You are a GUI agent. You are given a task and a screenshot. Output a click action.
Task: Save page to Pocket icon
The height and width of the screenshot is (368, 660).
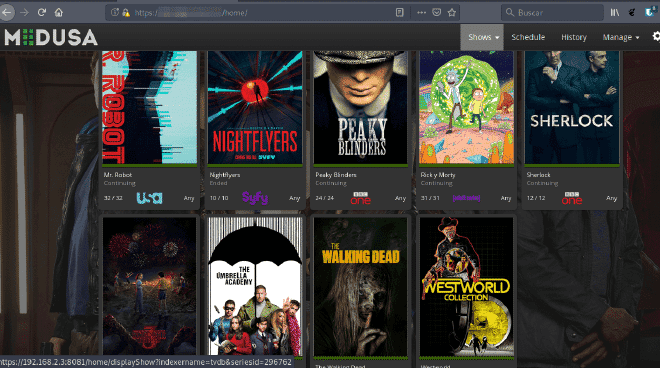(x=436, y=13)
